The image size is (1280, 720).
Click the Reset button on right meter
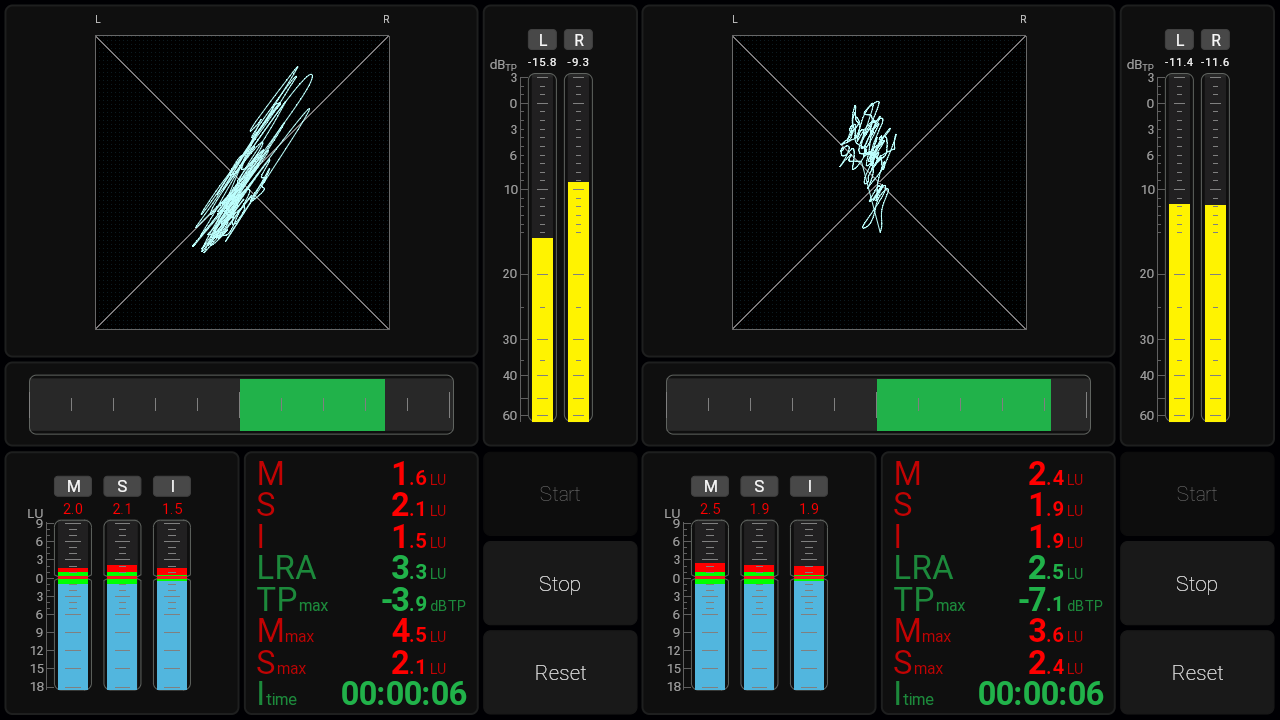[x=1196, y=673]
